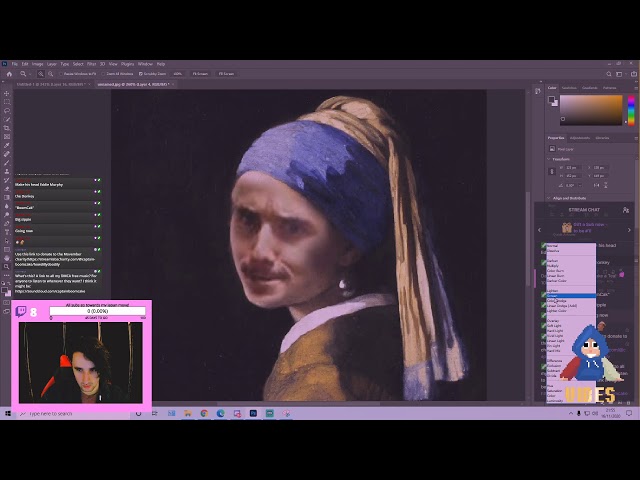The image size is (640, 480).
Task: Select the Crop tool
Action: pos(7,128)
